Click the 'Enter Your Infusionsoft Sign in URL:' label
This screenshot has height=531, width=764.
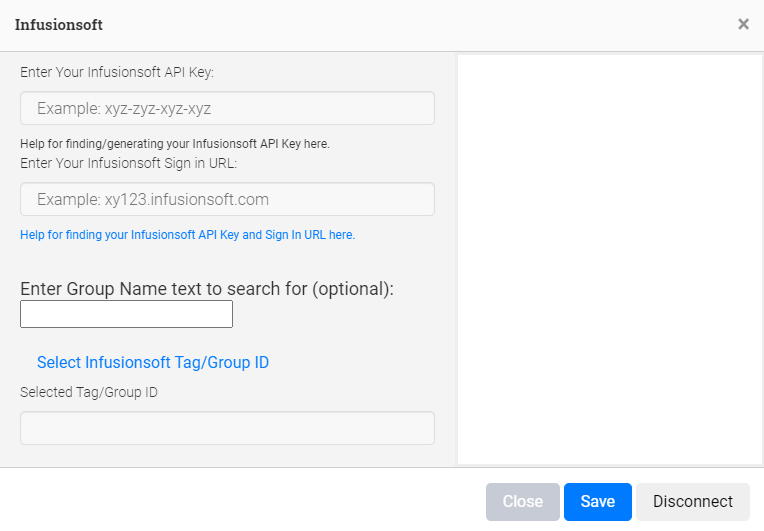[129, 163]
